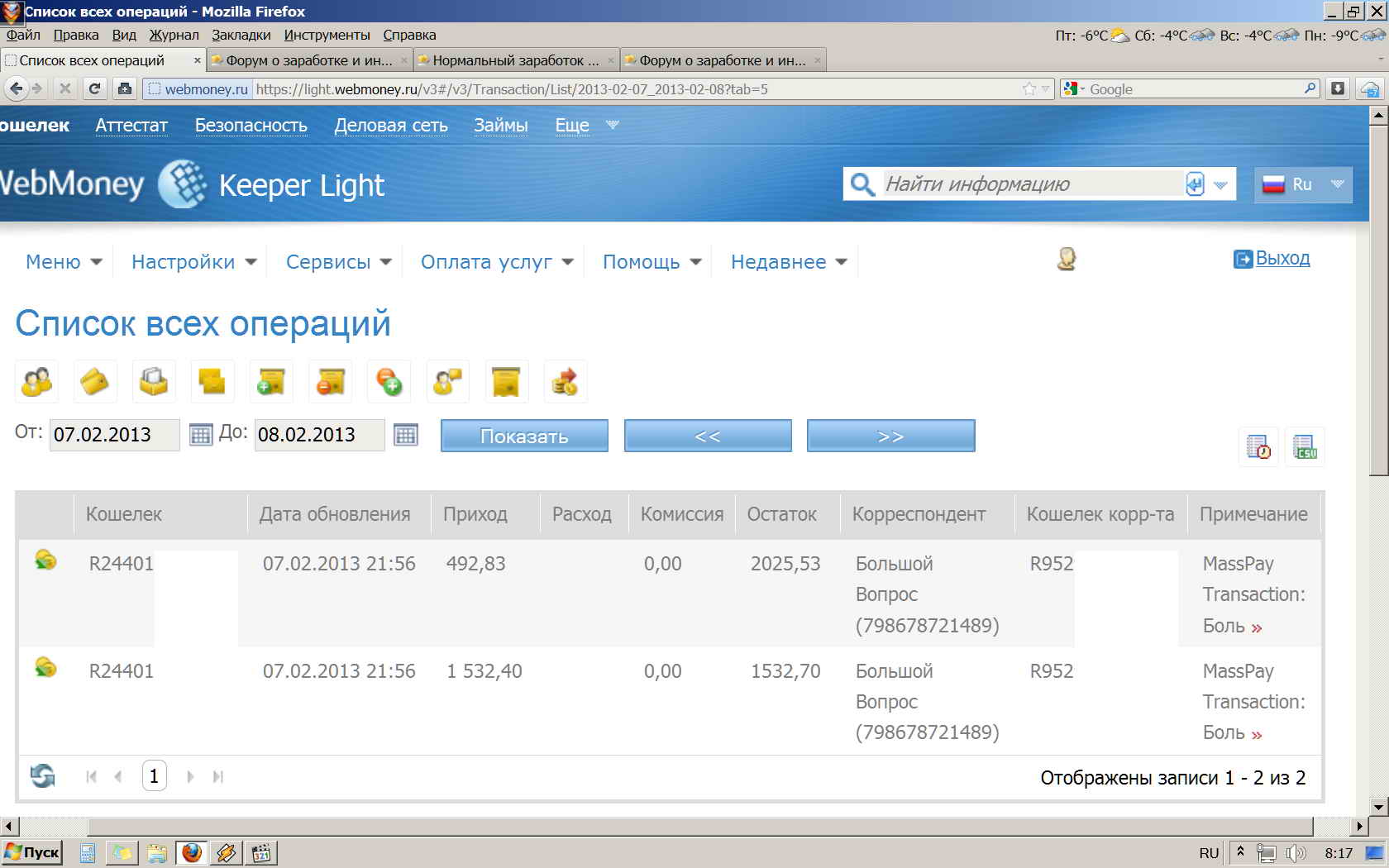1389x868 pixels.
Task: Open calendar picker for the От date
Action: pyautogui.click(x=201, y=435)
